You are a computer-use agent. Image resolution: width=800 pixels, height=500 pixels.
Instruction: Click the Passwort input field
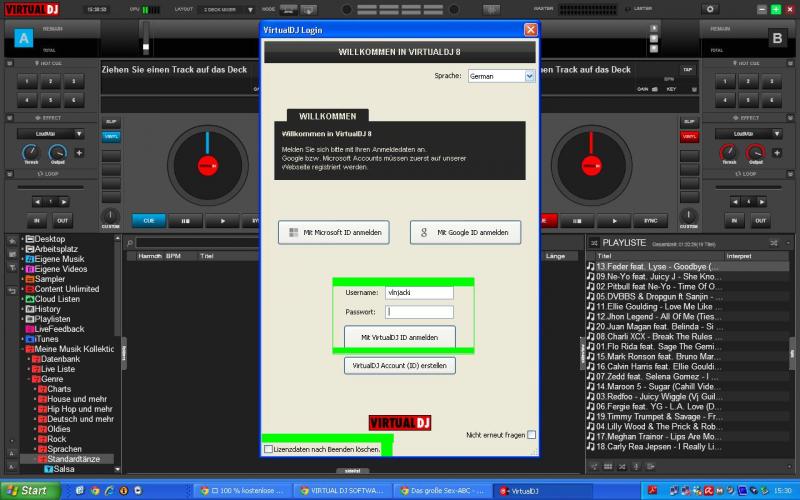click(x=418, y=312)
